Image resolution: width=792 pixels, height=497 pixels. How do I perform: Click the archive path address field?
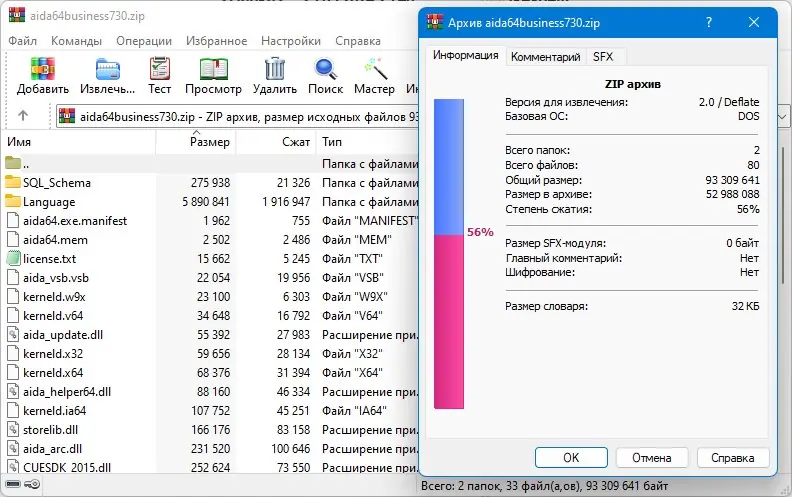coord(237,117)
